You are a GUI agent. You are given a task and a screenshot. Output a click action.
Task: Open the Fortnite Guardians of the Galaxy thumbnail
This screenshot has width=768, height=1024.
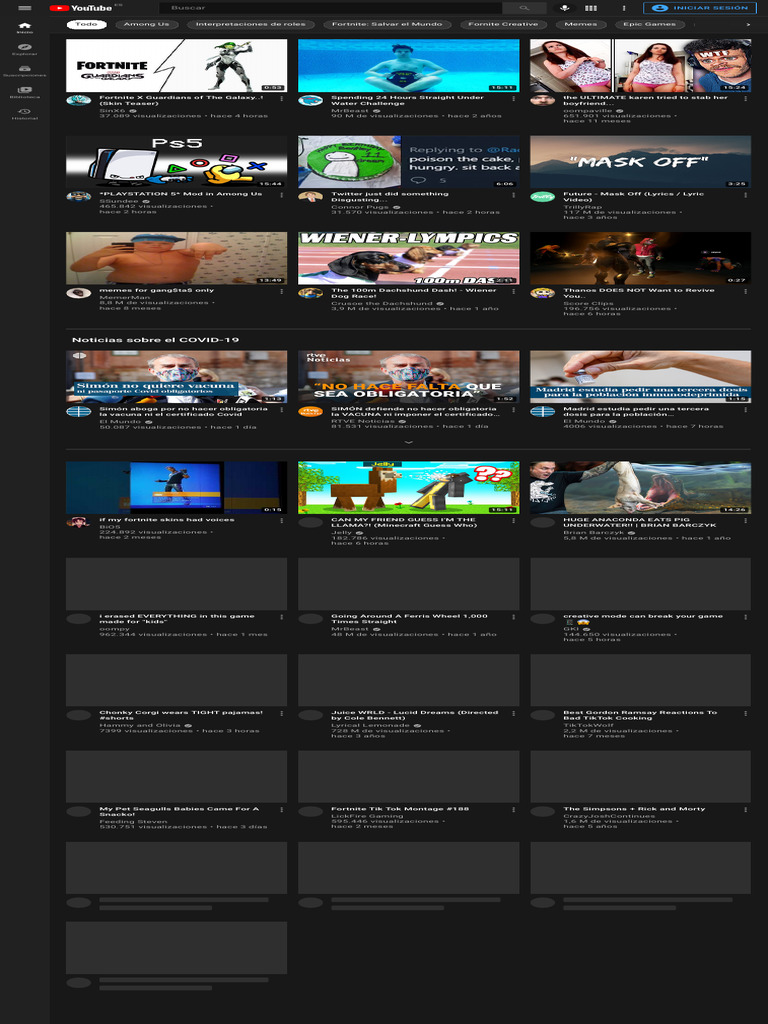[176, 65]
